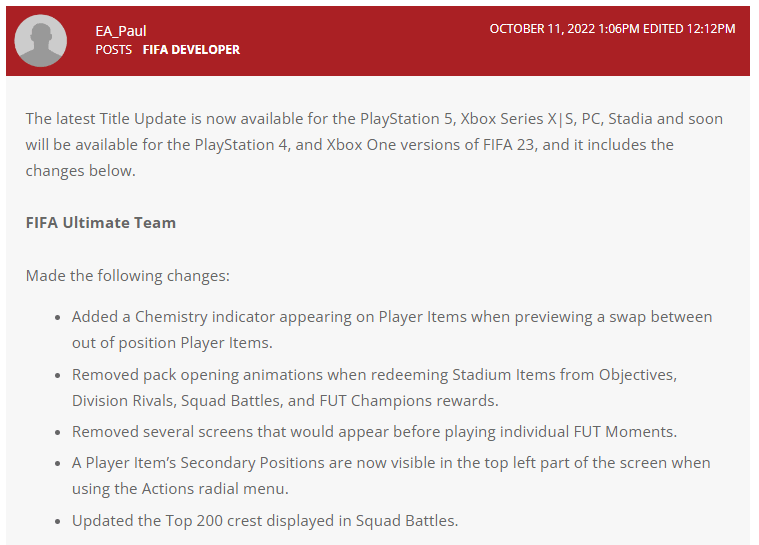Click the EA_Paul username link
Screen dimensions: 759x545
tap(121, 31)
